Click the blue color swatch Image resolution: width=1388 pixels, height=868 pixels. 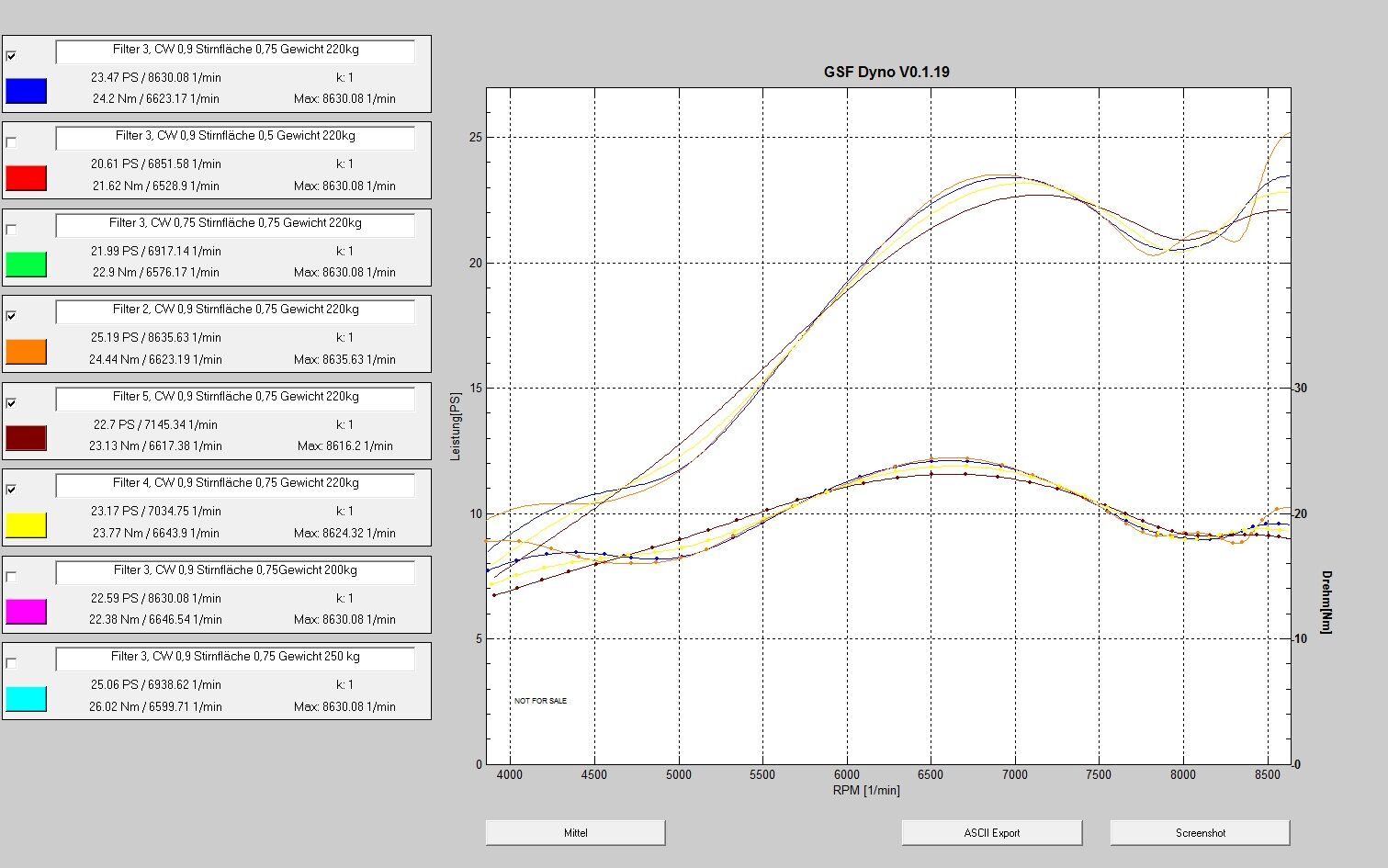[26, 90]
